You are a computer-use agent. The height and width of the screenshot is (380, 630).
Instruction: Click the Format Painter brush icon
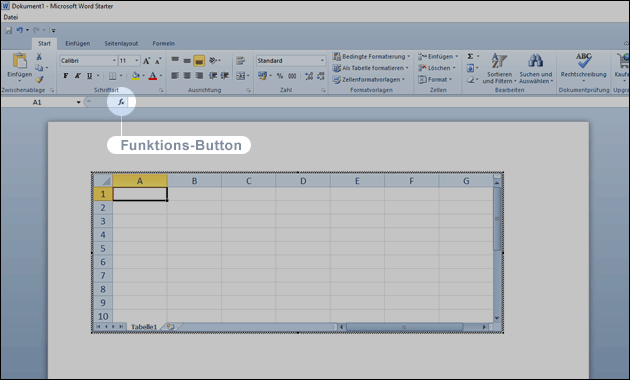click(39, 79)
